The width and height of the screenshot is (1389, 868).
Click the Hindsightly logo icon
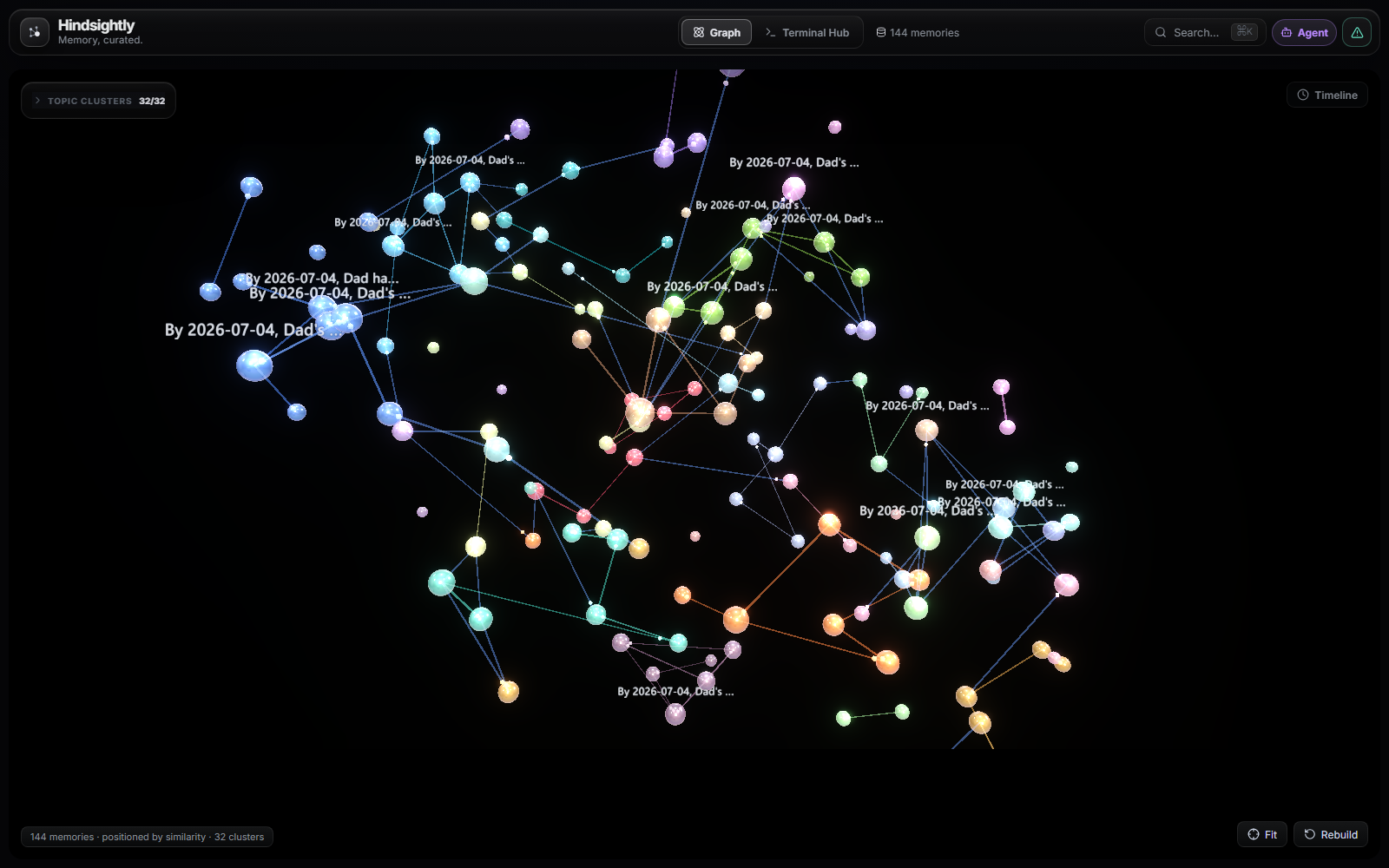point(35,32)
